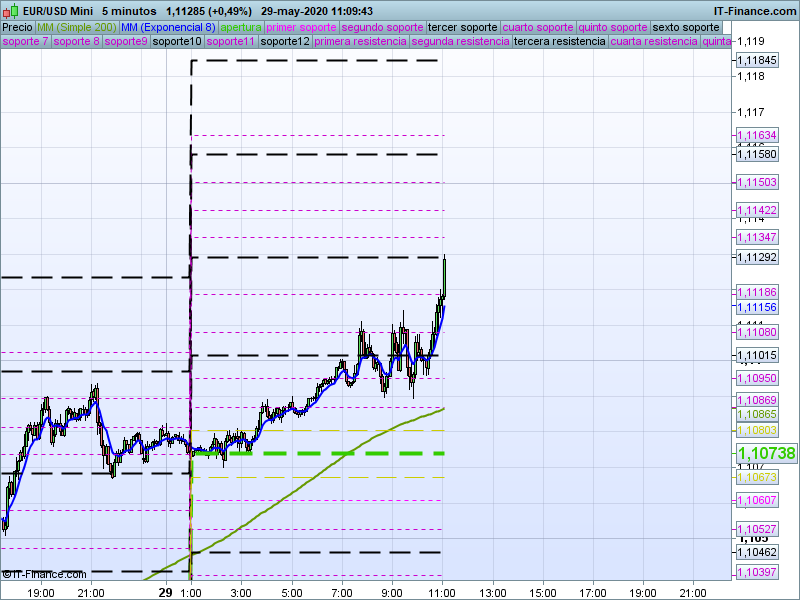Click the yellow 1,10673 price label

point(757,477)
